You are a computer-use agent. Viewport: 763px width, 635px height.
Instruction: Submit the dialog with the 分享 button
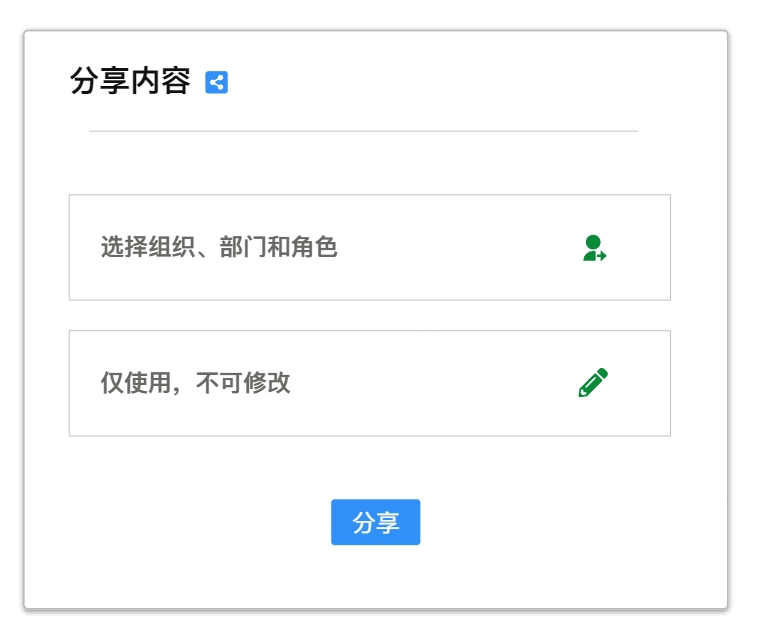pos(375,522)
